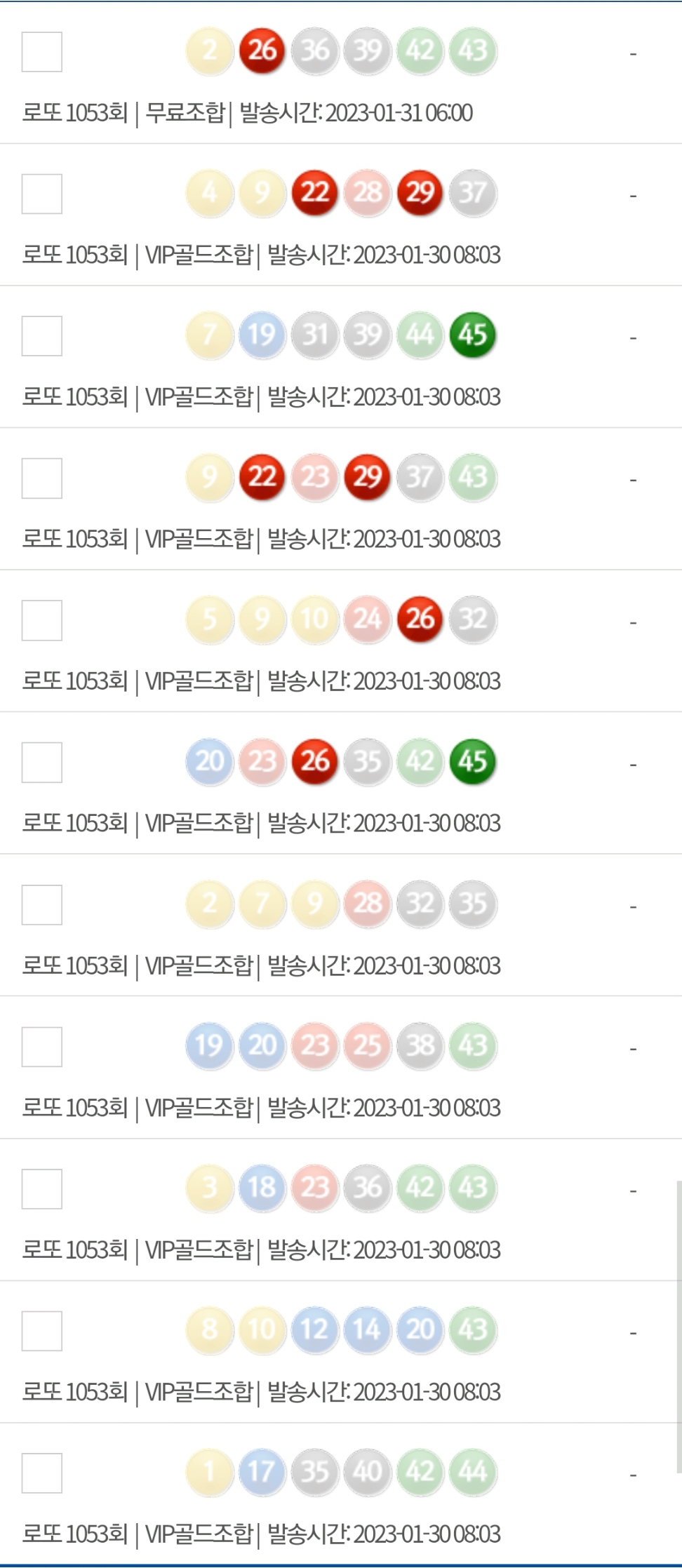Click the gray number 31 ball
682x1568 pixels.
tap(314, 335)
